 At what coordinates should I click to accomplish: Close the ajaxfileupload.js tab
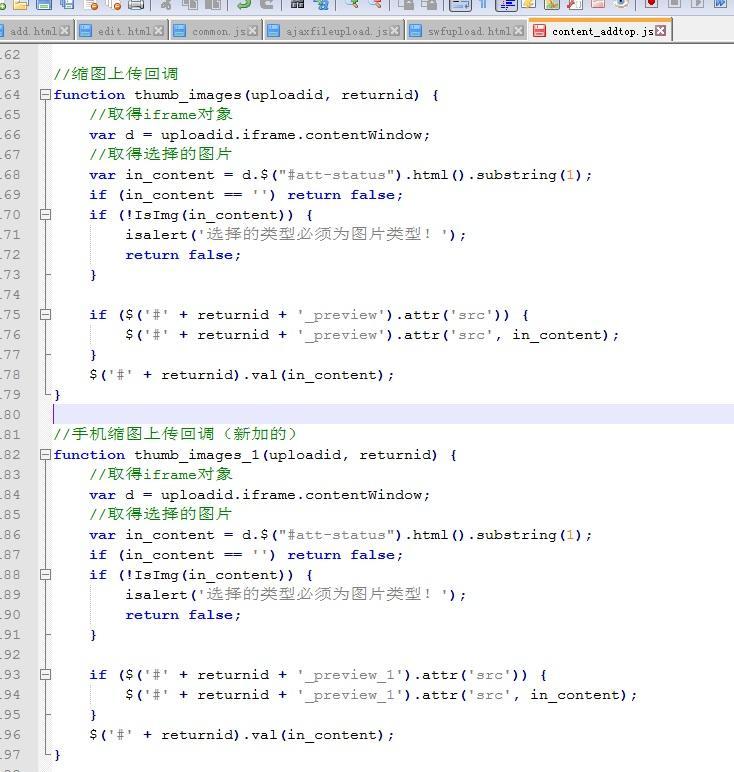point(394,31)
